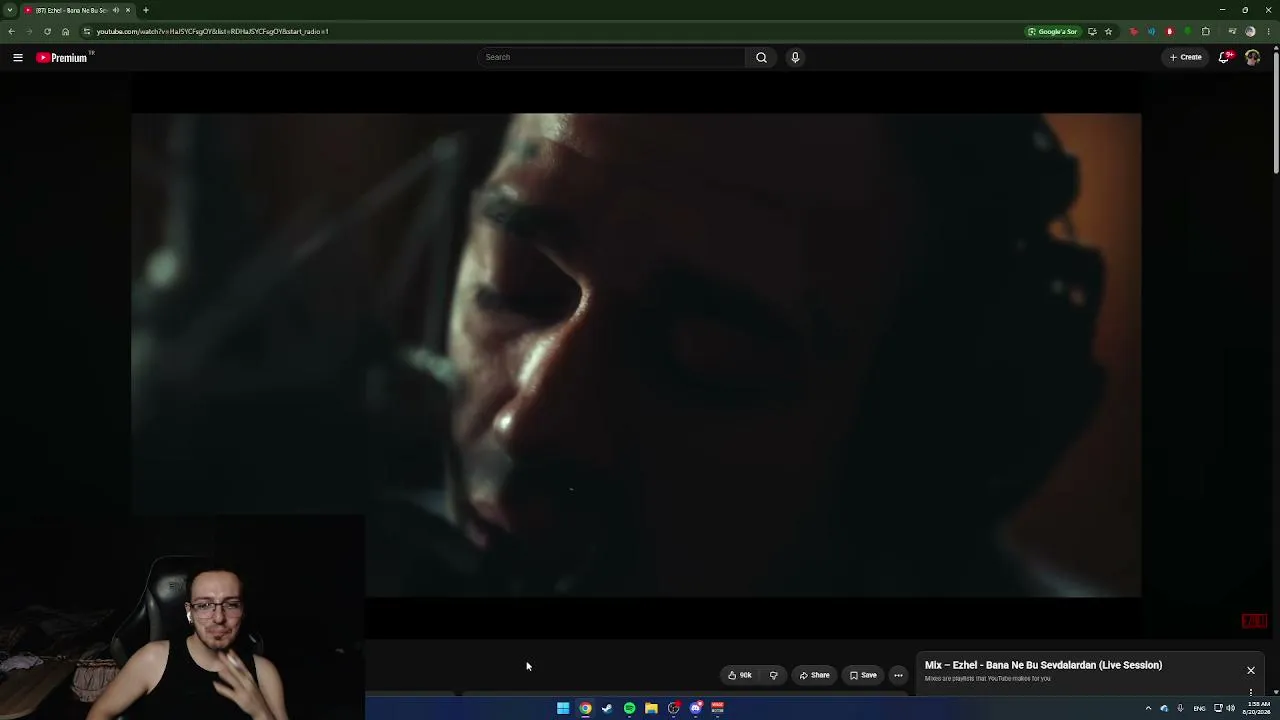This screenshot has height=720, width=1280.
Task: Go to YouTube Premium home logo
Action: [62, 58]
